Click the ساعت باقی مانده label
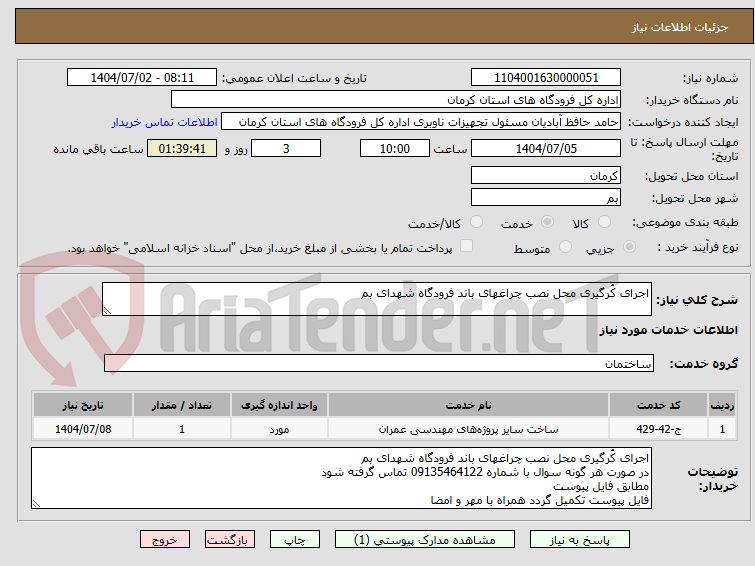Viewport: 755px width, 566px height. [x=98, y=149]
